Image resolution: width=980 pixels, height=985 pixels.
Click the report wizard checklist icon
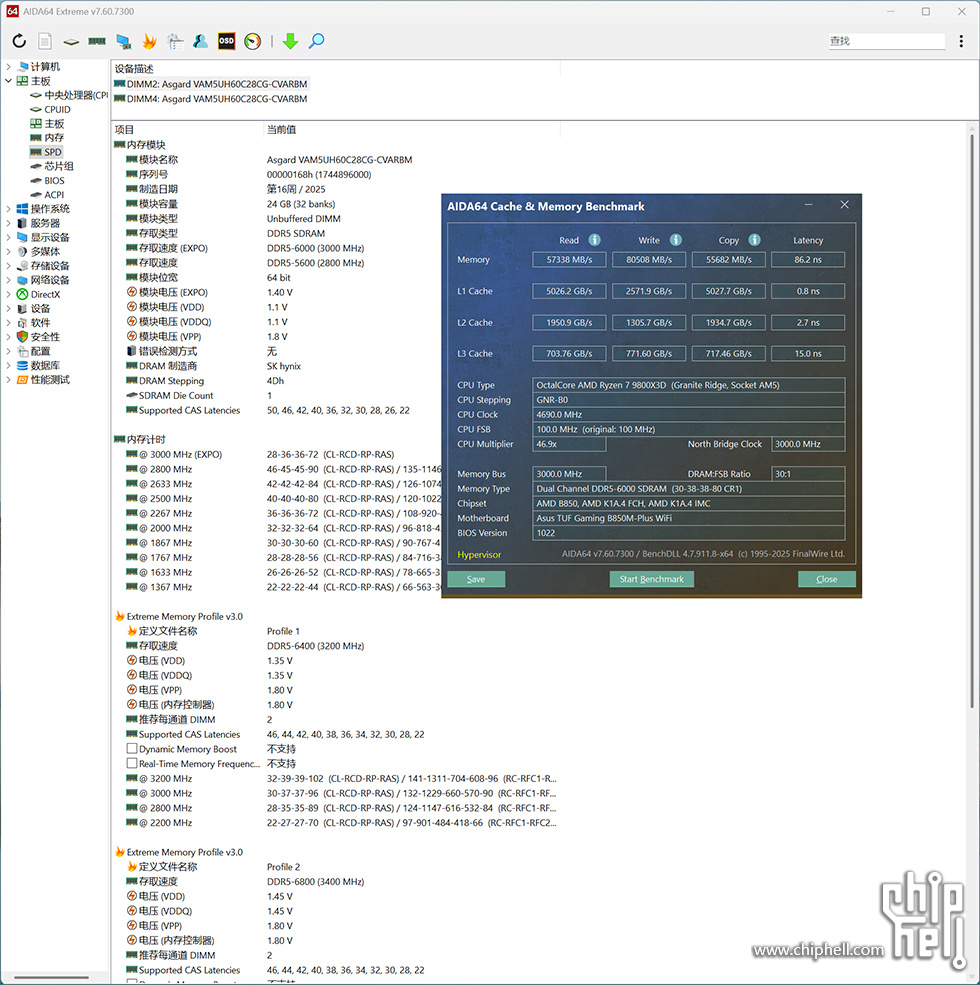click(175, 41)
